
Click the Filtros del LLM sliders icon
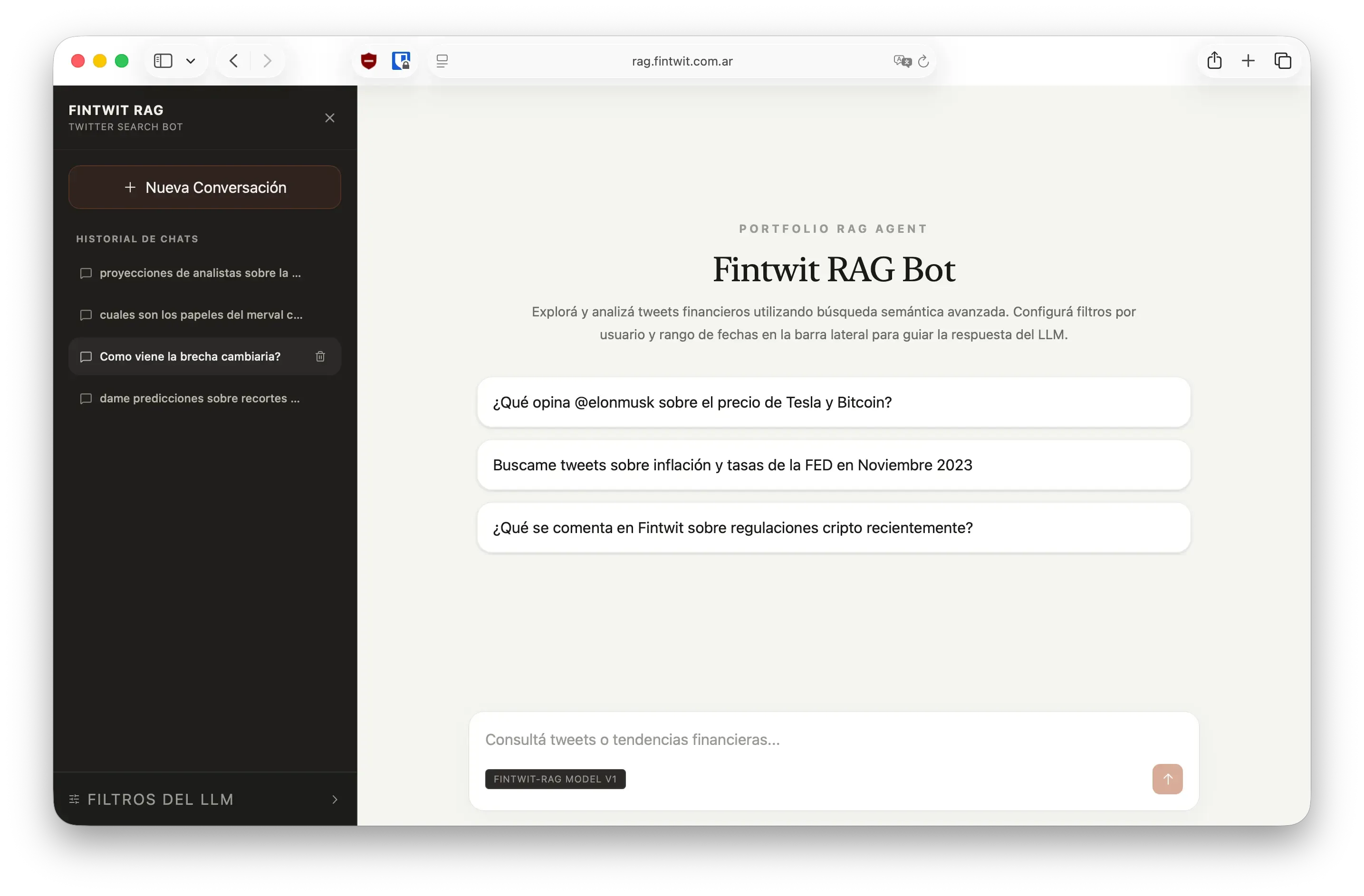point(74,799)
